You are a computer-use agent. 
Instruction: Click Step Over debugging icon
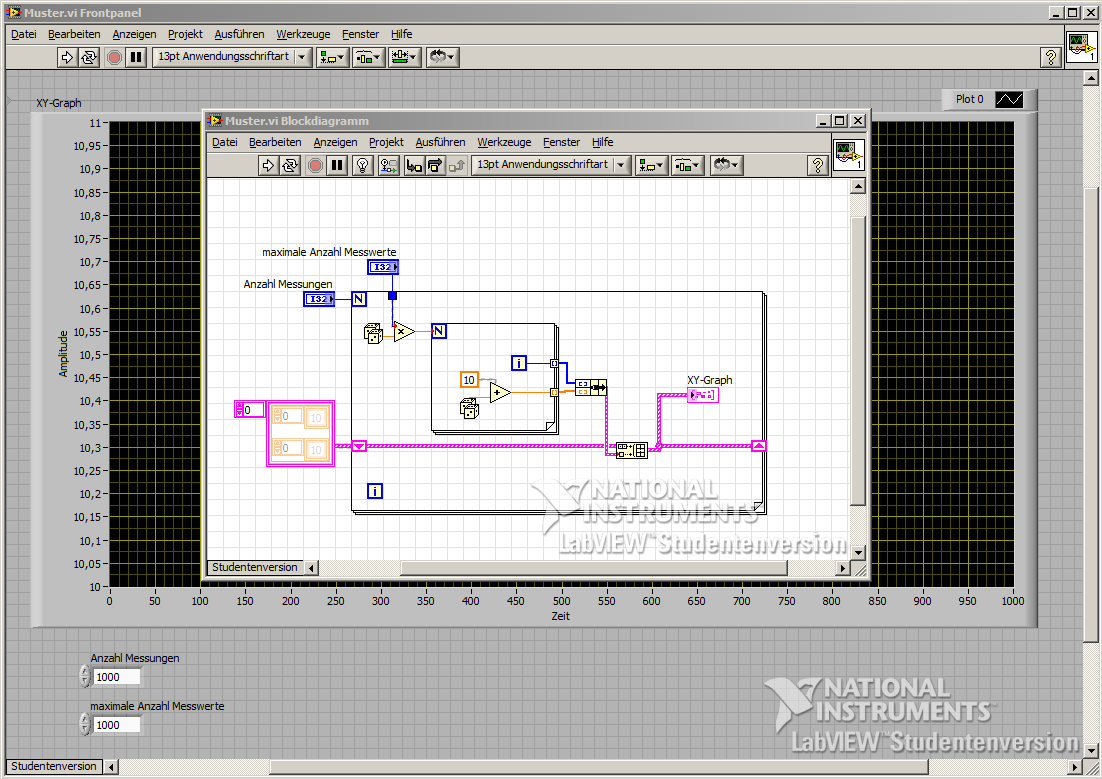435,165
